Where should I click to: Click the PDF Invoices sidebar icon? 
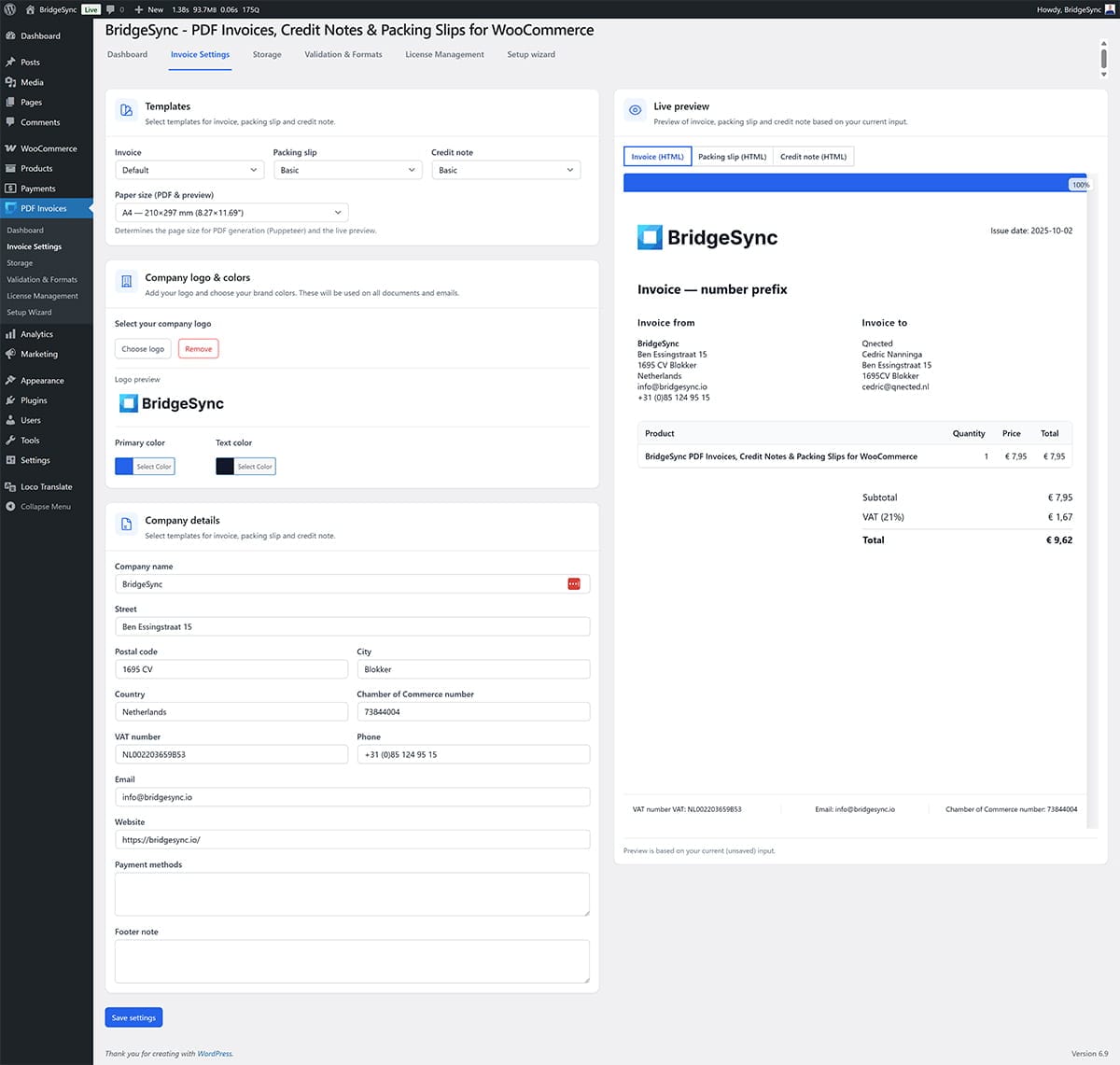tap(10, 208)
